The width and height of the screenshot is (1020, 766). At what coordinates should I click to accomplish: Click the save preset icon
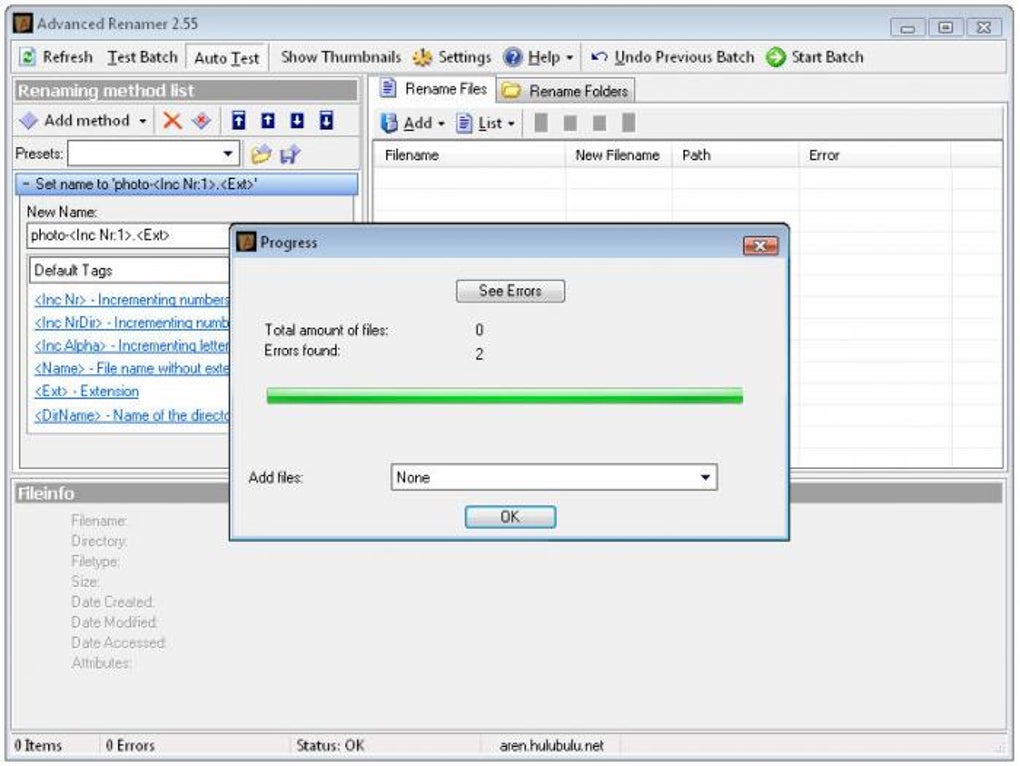(x=289, y=154)
